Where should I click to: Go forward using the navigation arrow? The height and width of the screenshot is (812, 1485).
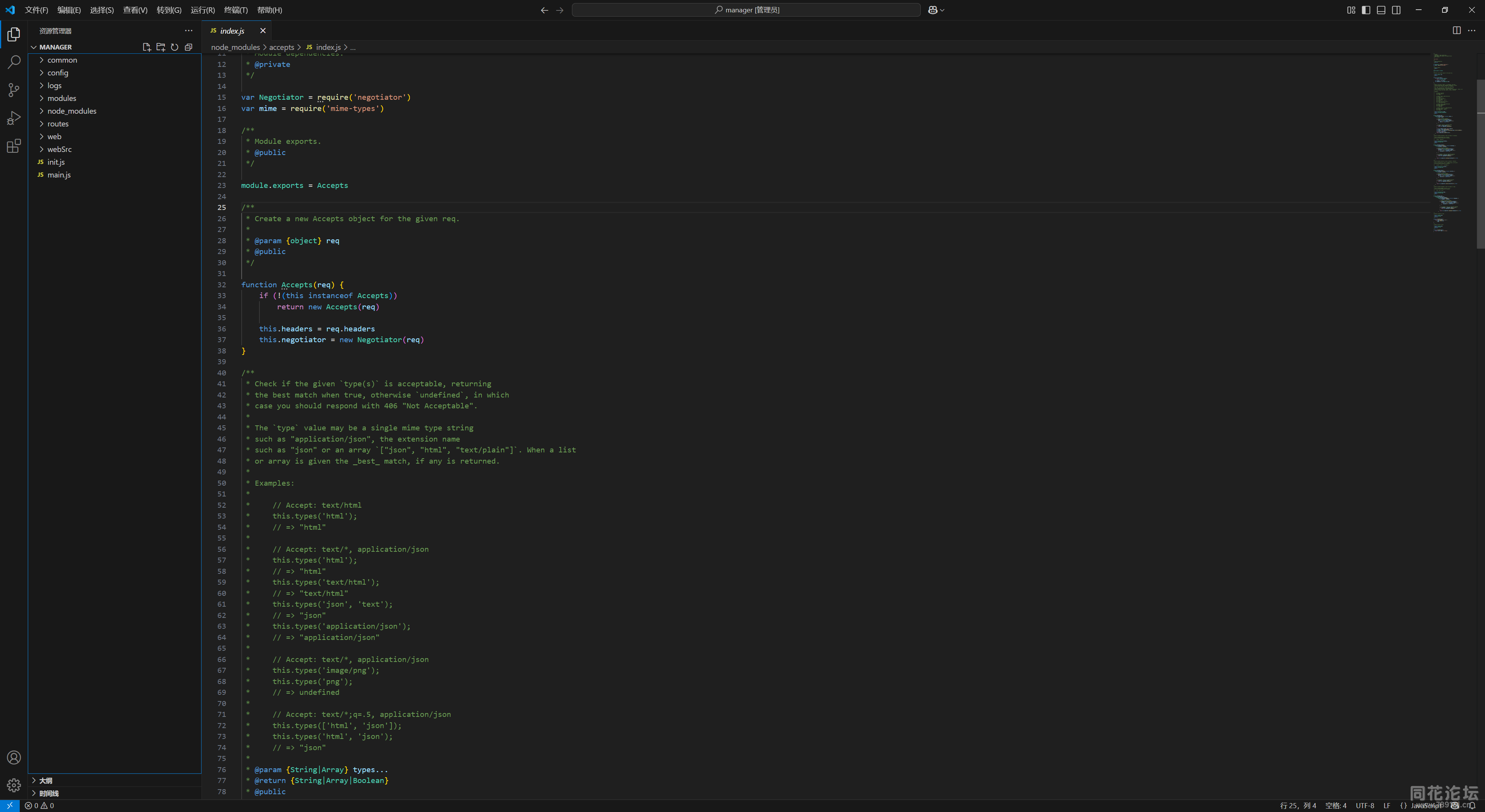pos(559,10)
